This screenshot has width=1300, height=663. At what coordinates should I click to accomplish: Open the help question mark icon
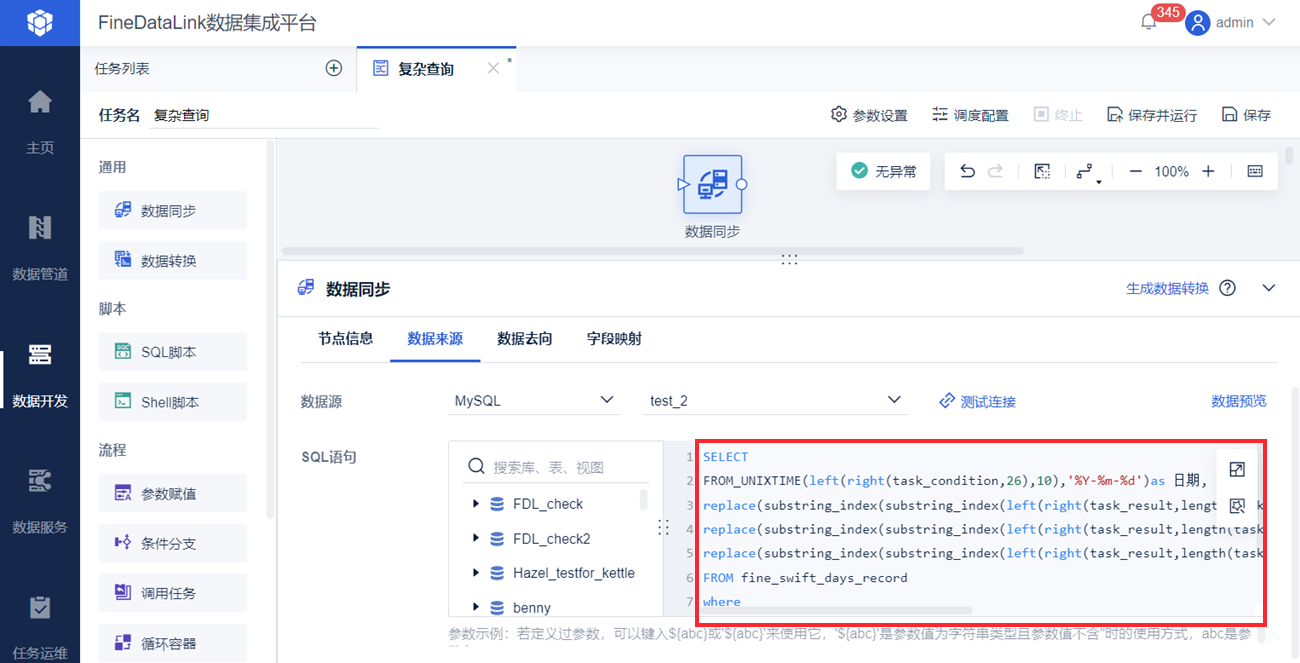coord(1227,288)
